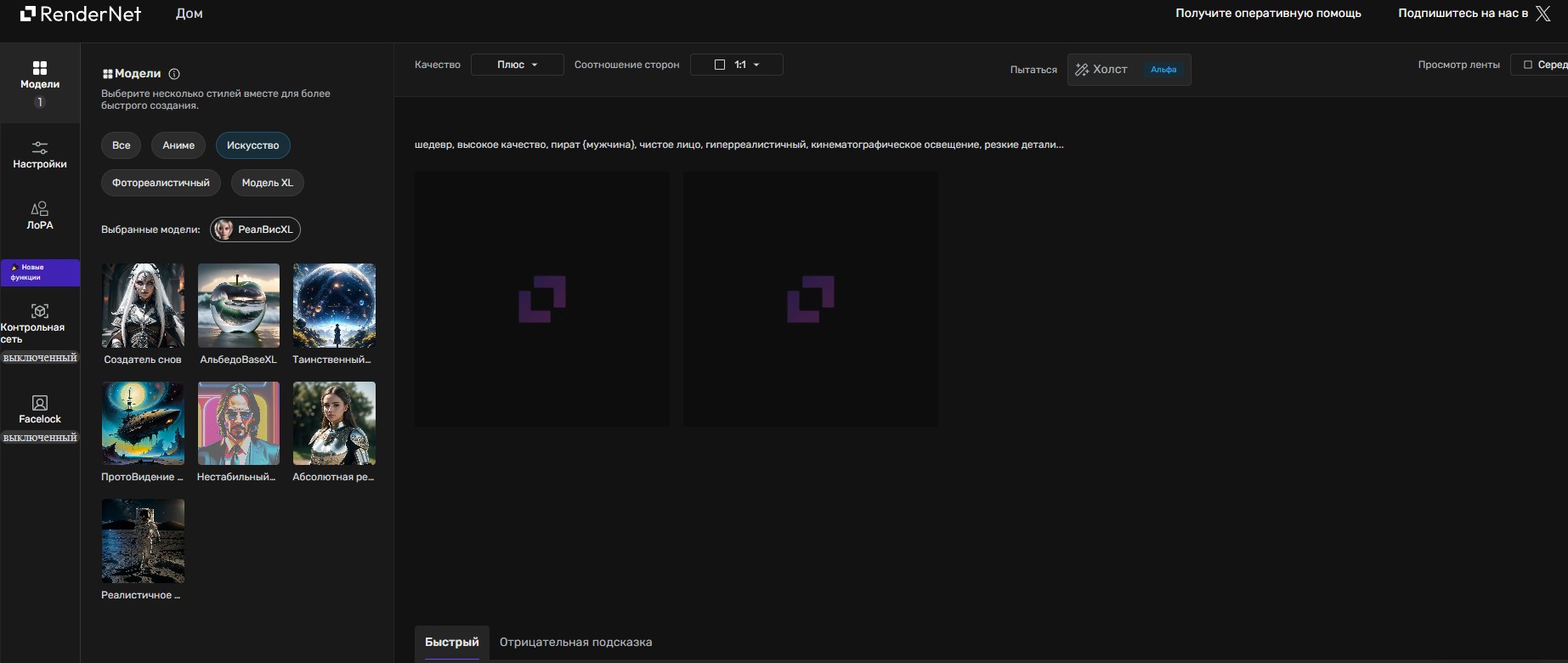Filter models by Фотореалистичный category
The height and width of the screenshot is (663, 1568).
[161, 183]
